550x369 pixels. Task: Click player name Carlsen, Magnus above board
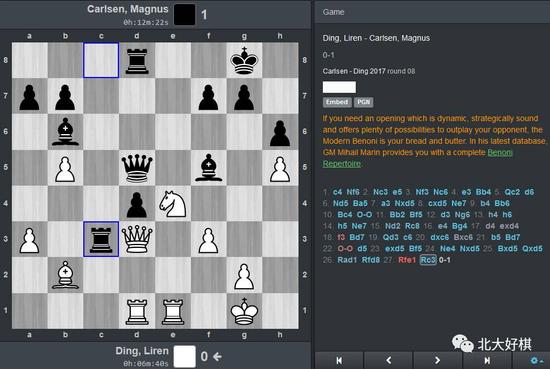pos(128,9)
